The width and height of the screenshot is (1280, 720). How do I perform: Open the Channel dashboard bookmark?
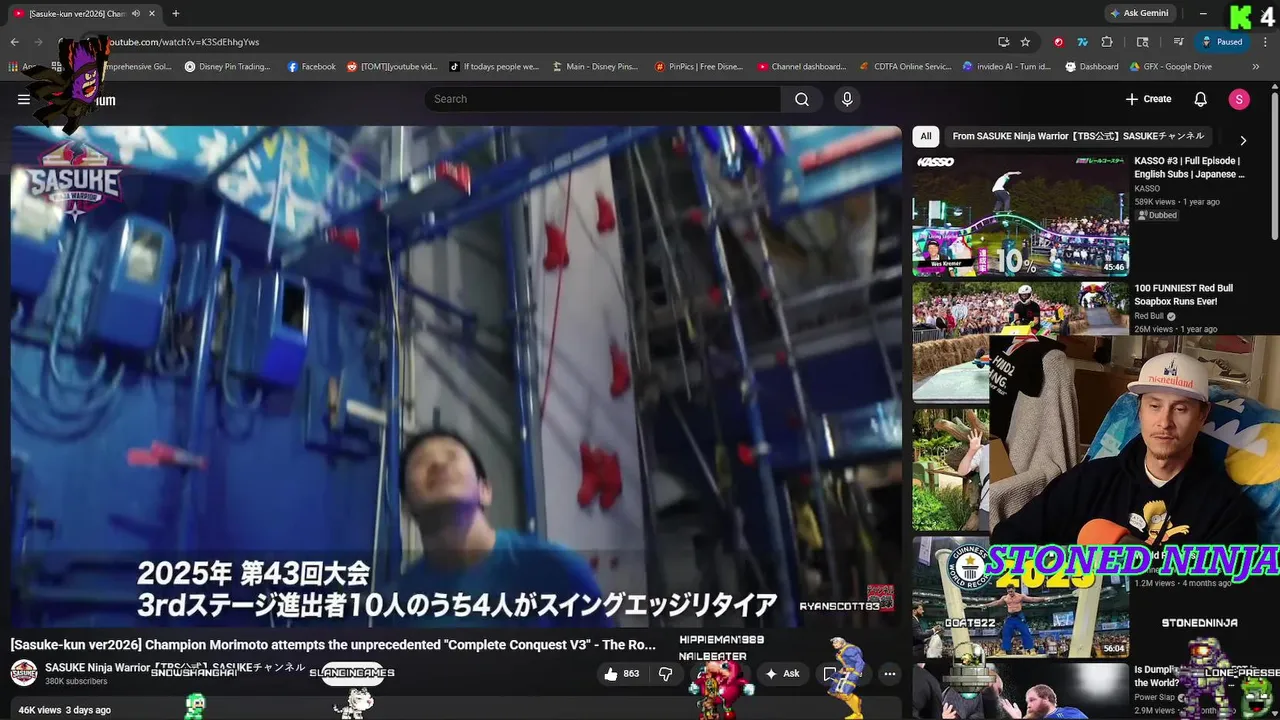point(802,67)
